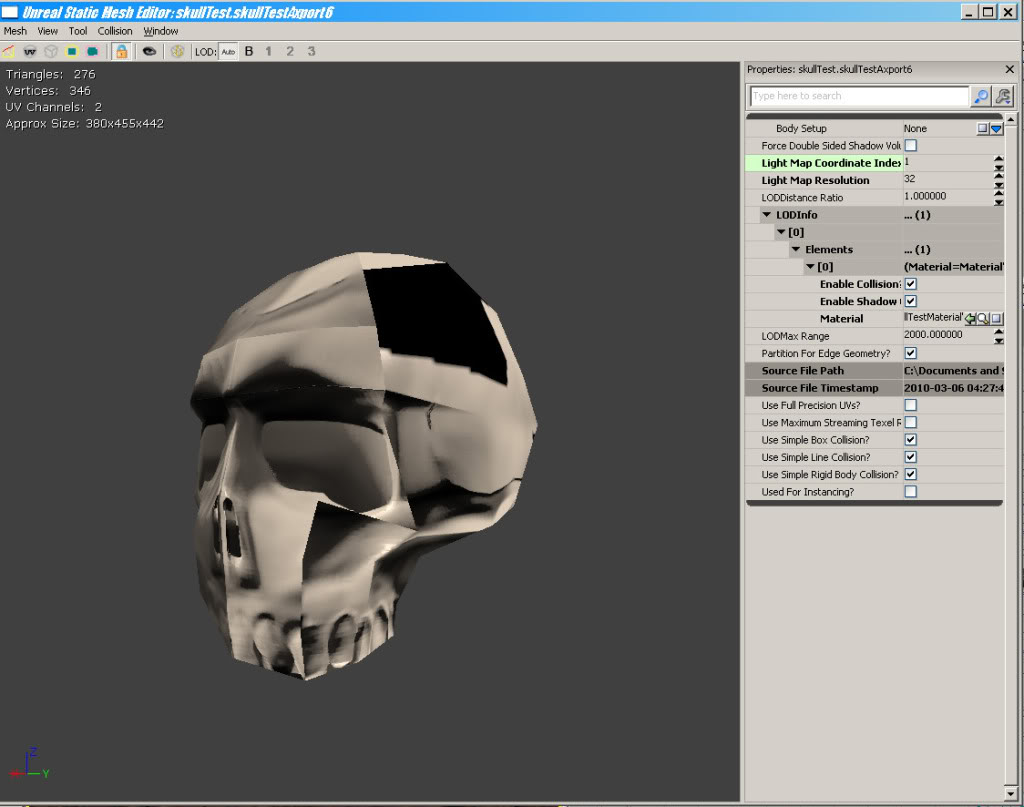Toggle the Enable Shadow checkbox
Screen dimensions: 1024x807
click(910, 301)
